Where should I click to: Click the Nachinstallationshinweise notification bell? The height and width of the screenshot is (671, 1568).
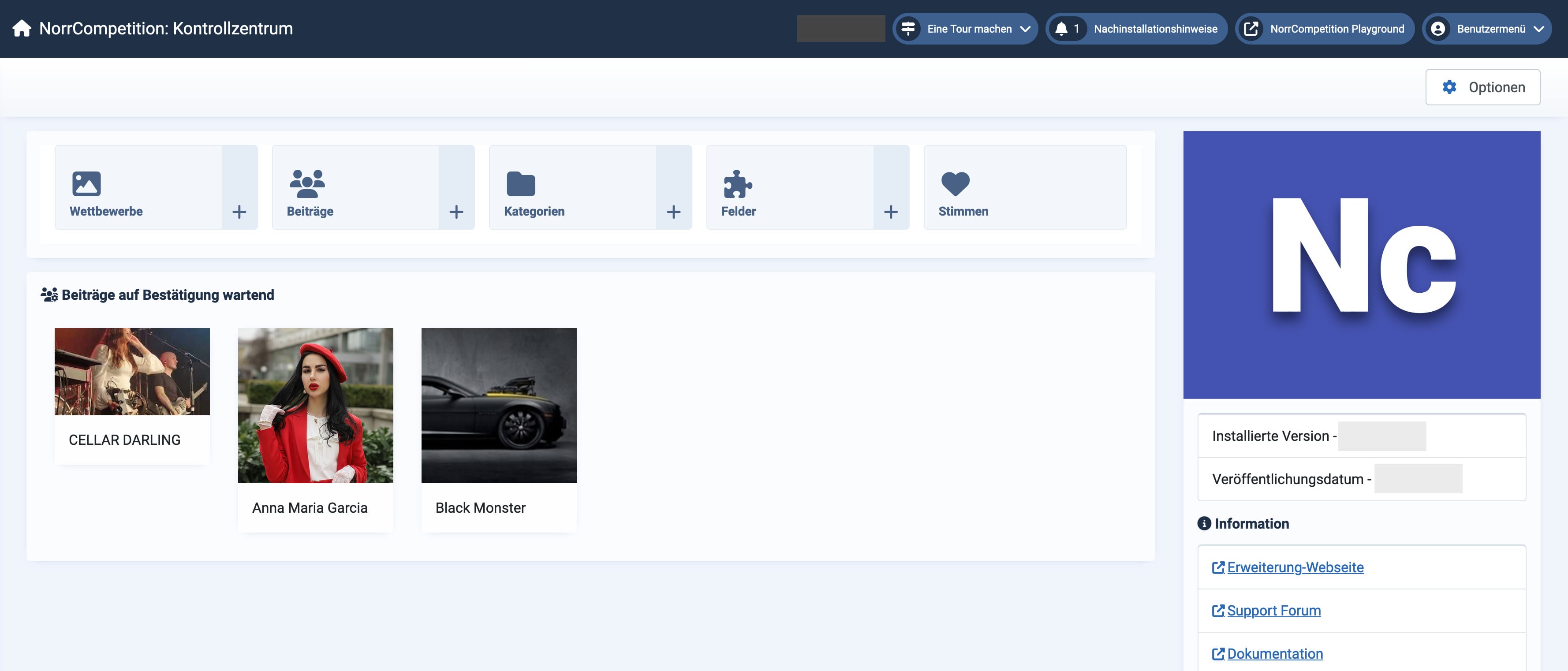1061,29
